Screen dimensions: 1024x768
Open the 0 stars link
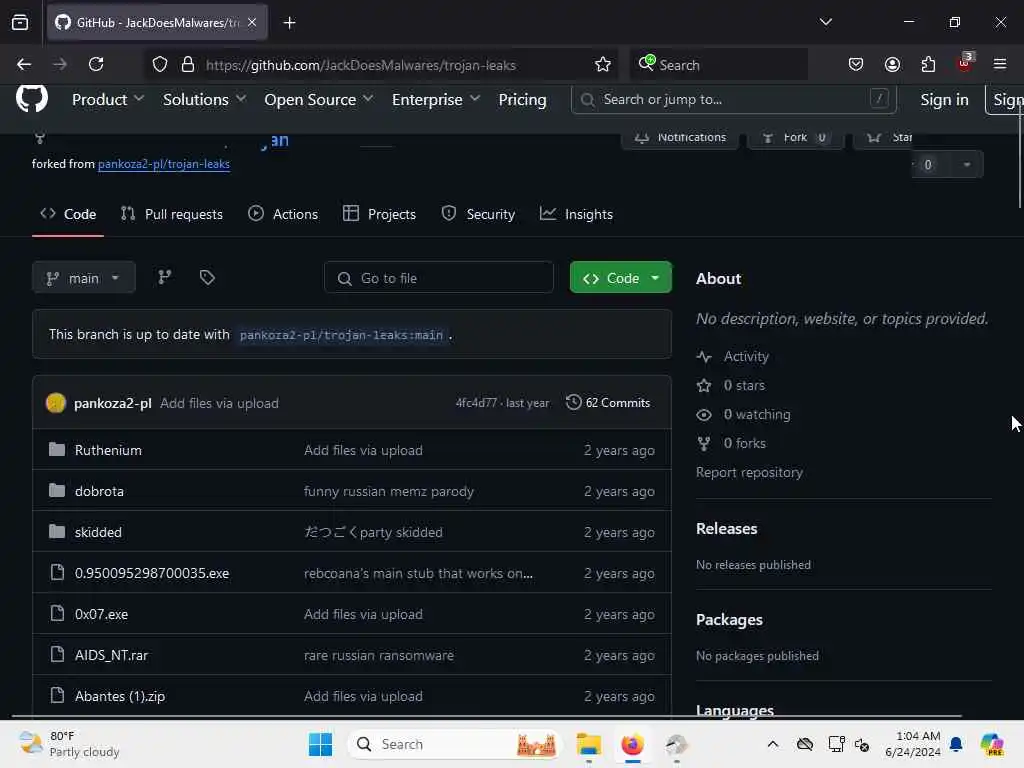[x=731, y=385]
